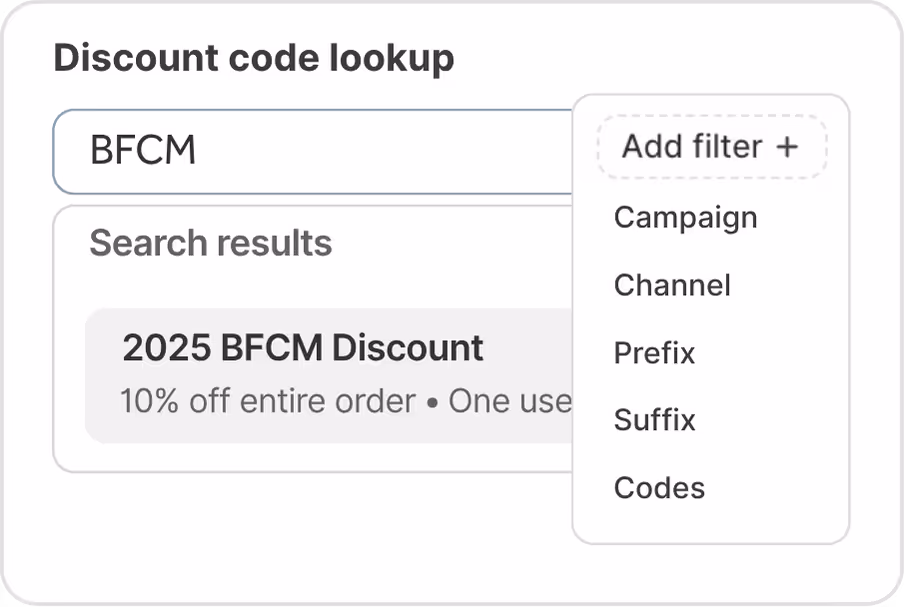Choose the Suffix filter option
This screenshot has width=905, height=607.
click(x=653, y=421)
